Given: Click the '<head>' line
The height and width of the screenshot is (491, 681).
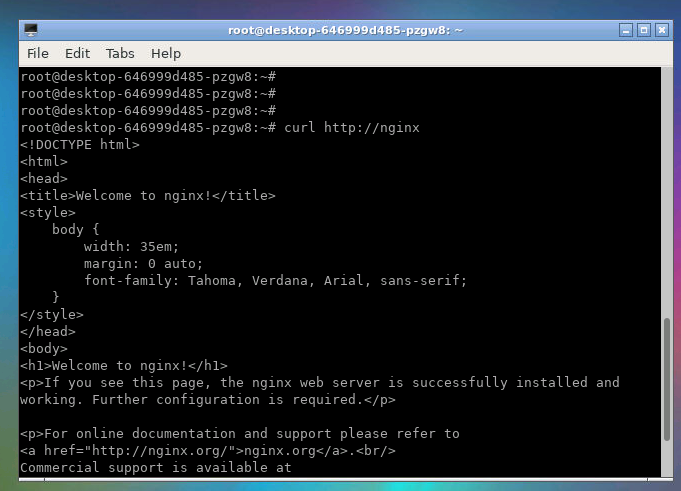Looking at the screenshot, I should tap(44, 178).
